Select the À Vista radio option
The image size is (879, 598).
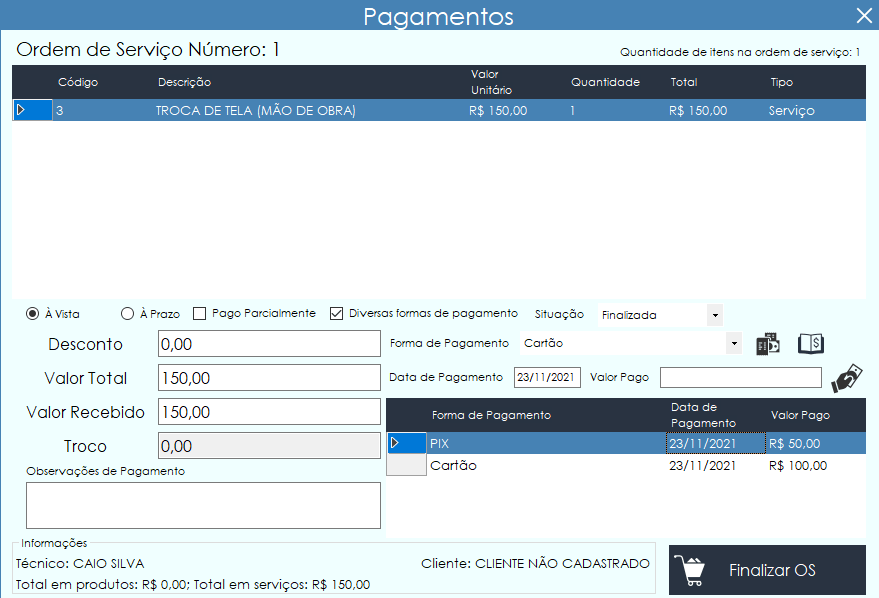click(x=33, y=313)
